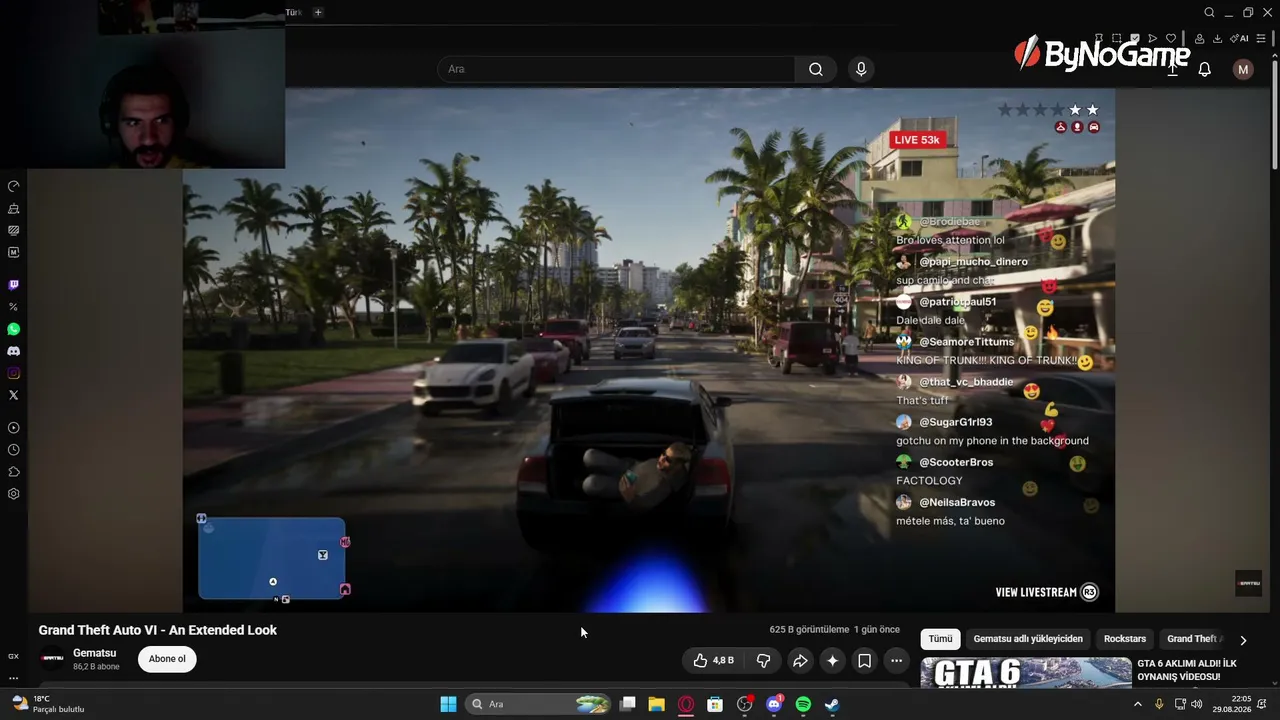The image size is (1280, 720).
Task: Click the GX button at sidebar bottom
Action: pos(13,656)
